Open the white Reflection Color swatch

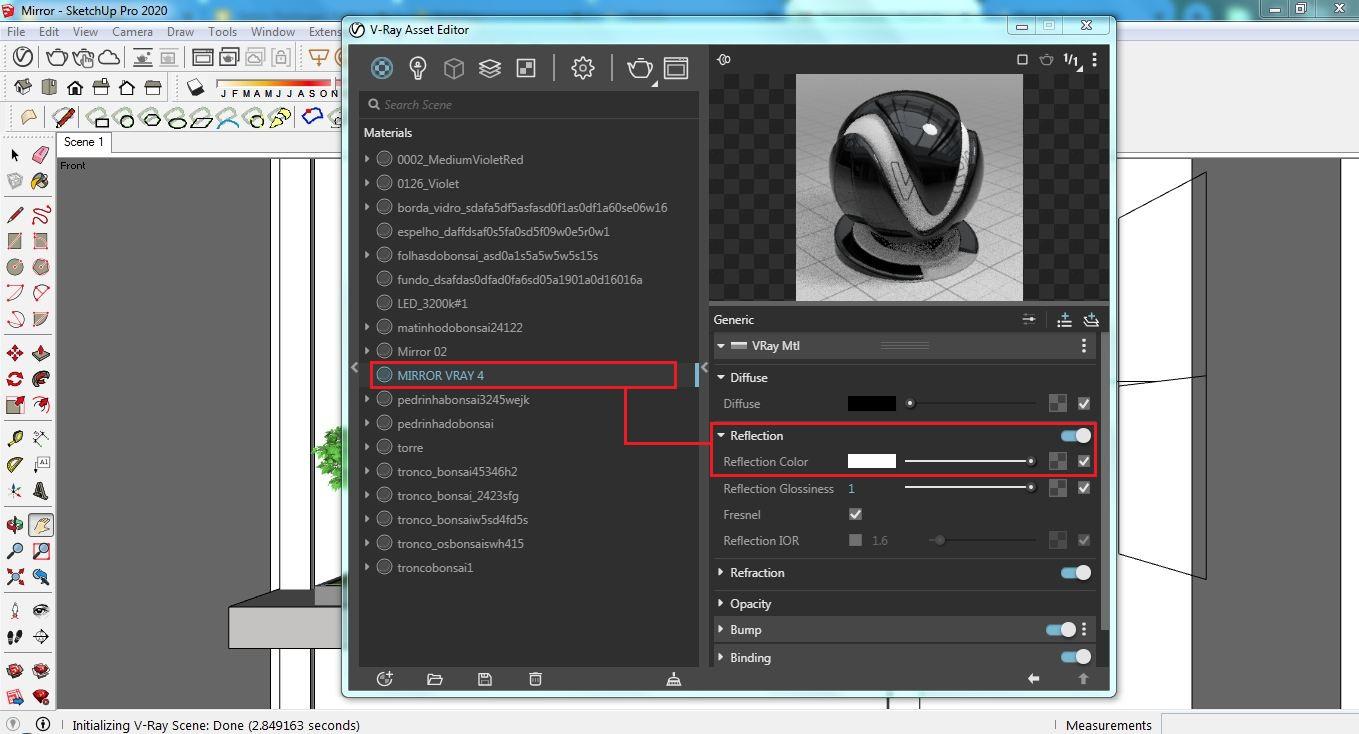(x=872, y=461)
